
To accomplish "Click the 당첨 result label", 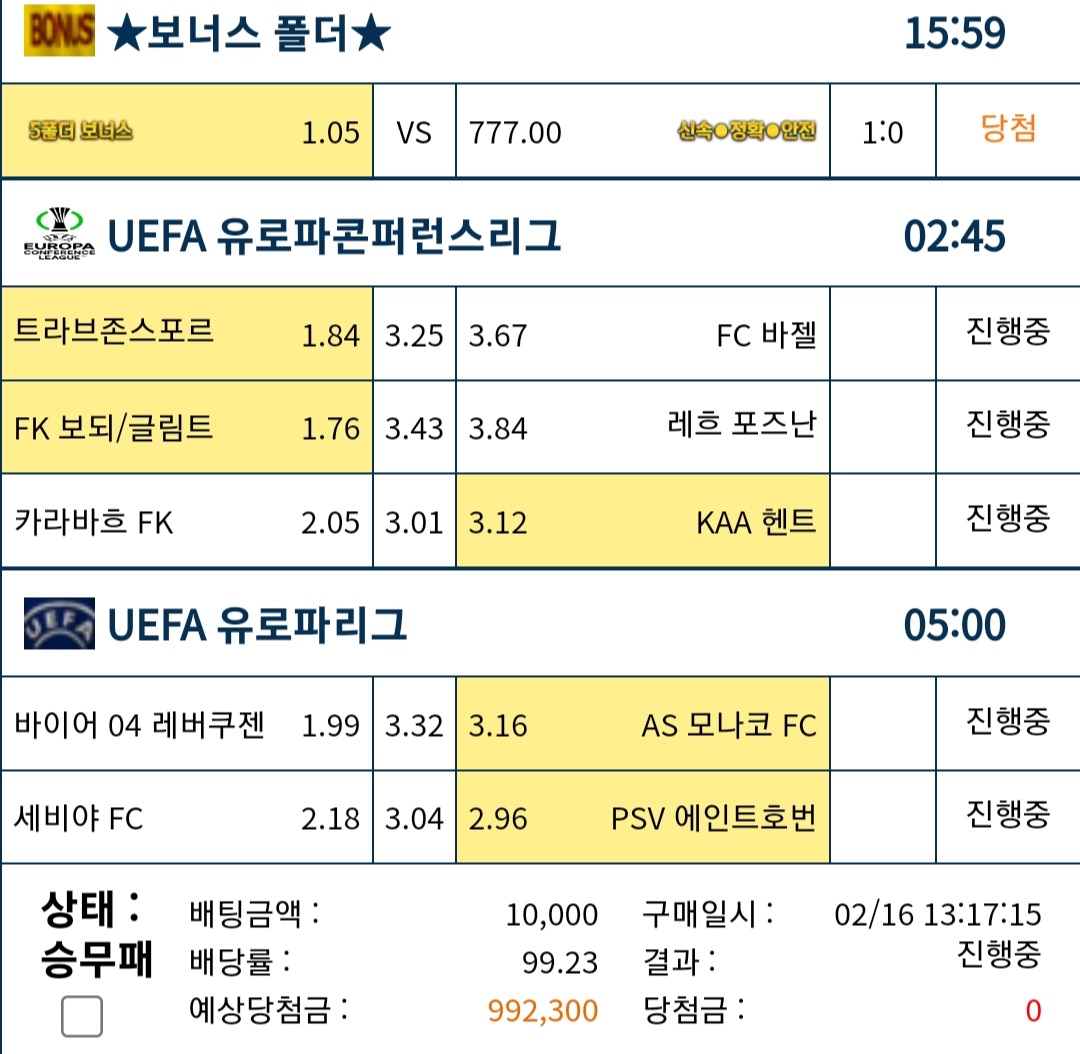I will click(x=1008, y=128).
